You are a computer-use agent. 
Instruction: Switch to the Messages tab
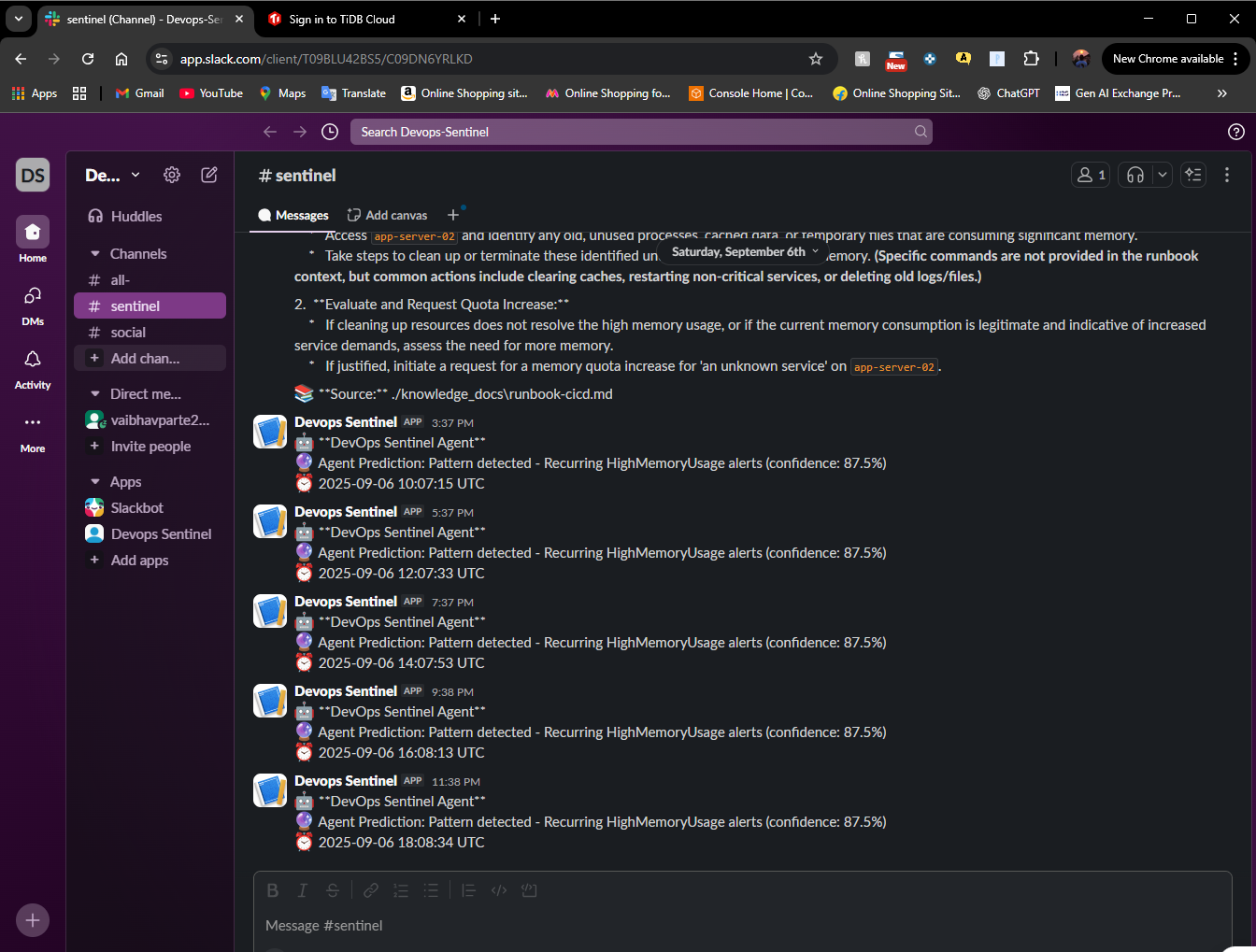(x=293, y=215)
